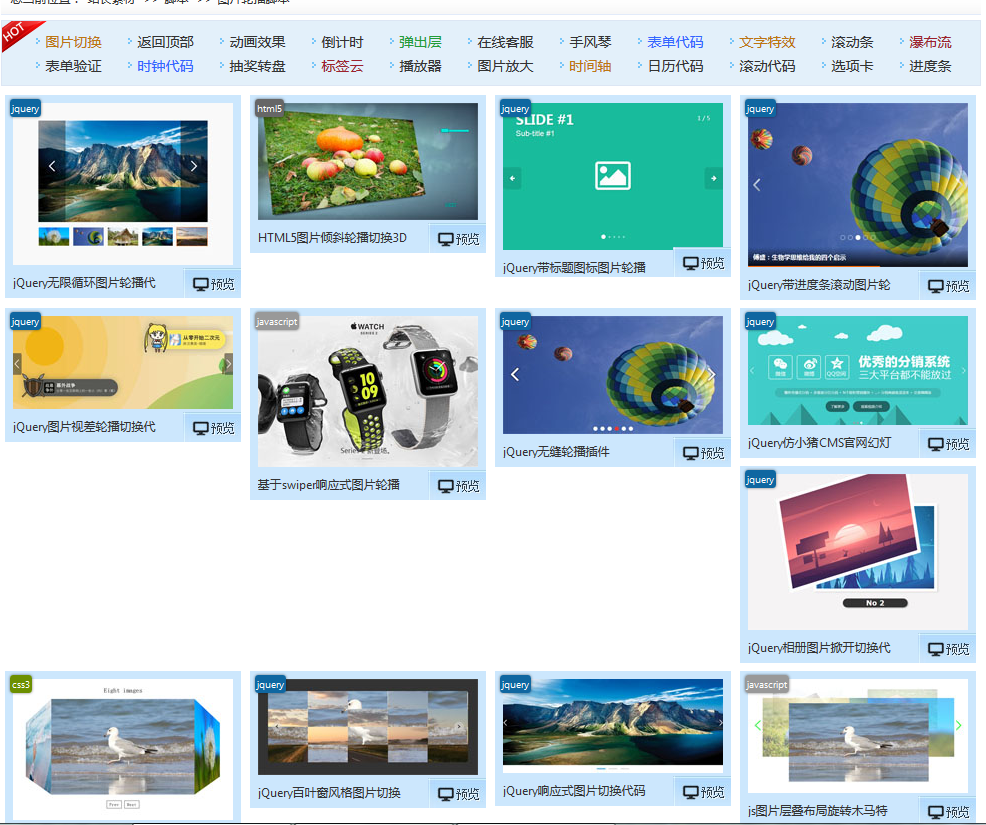Click the 文字特效 link
Image resolution: width=986 pixels, height=825 pixels.
(767, 42)
